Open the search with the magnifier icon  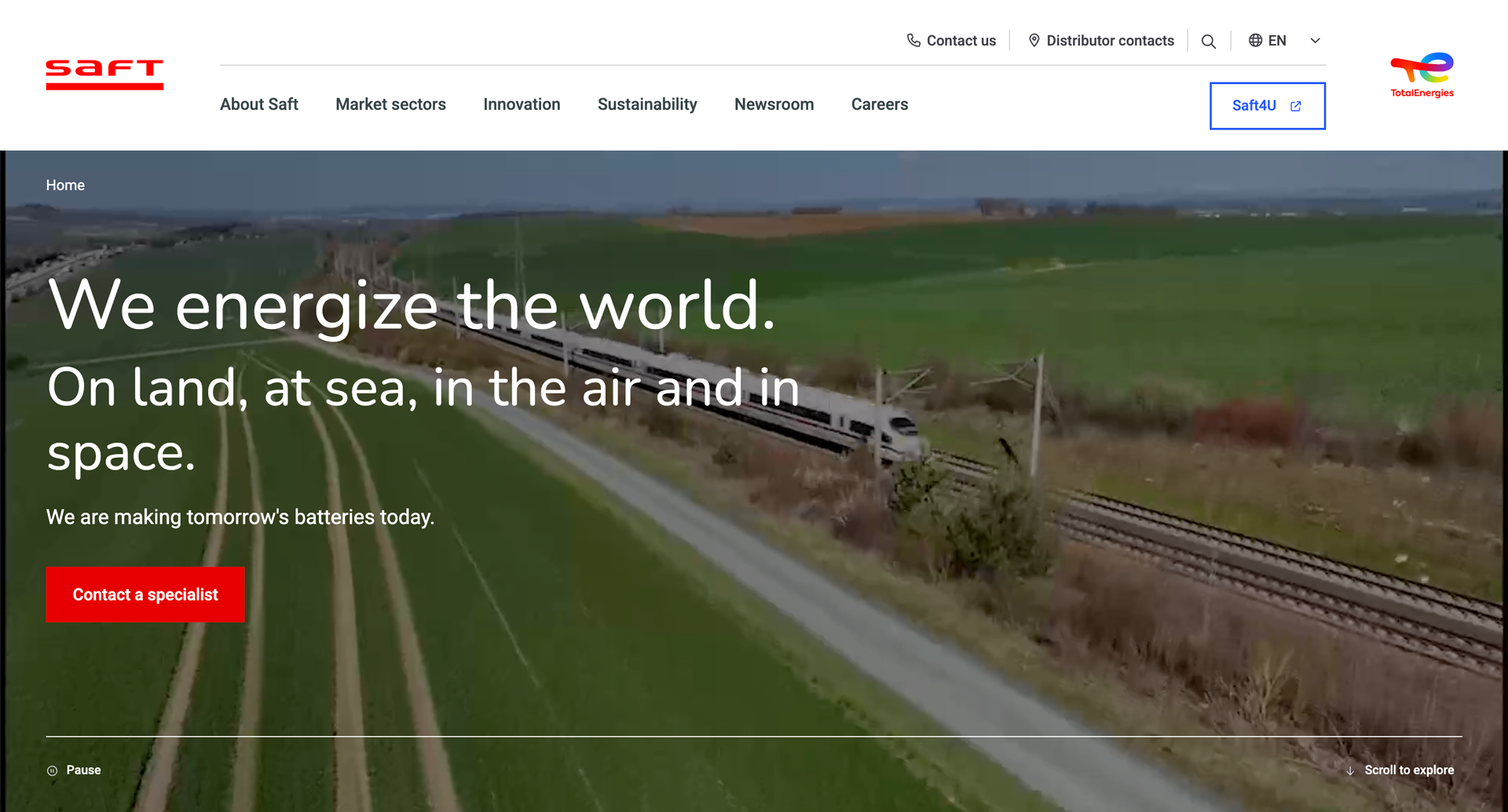pyautogui.click(x=1209, y=40)
